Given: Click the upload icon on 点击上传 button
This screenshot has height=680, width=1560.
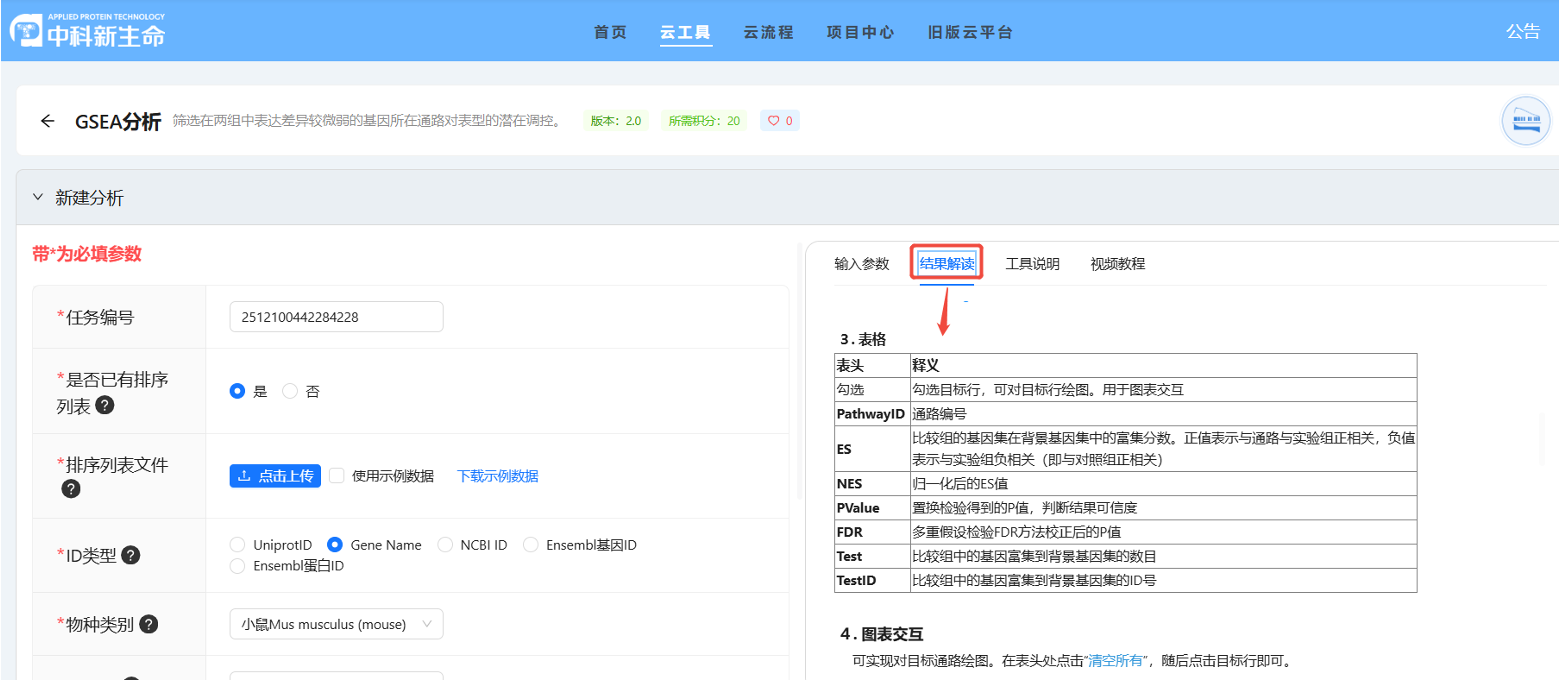Looking at the screenshot, I should click(x=245, y=475).
